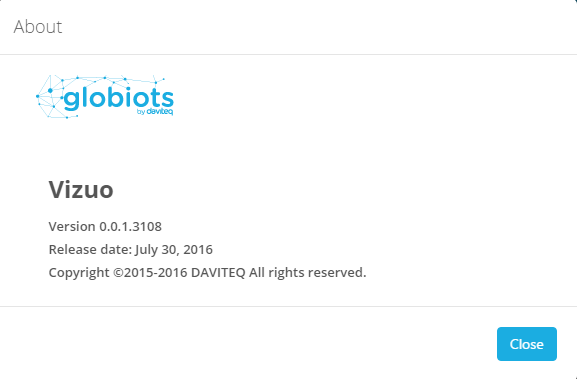Click the word 'Version' label
Screen dimensions: 577x379
(x=72, y=227)
